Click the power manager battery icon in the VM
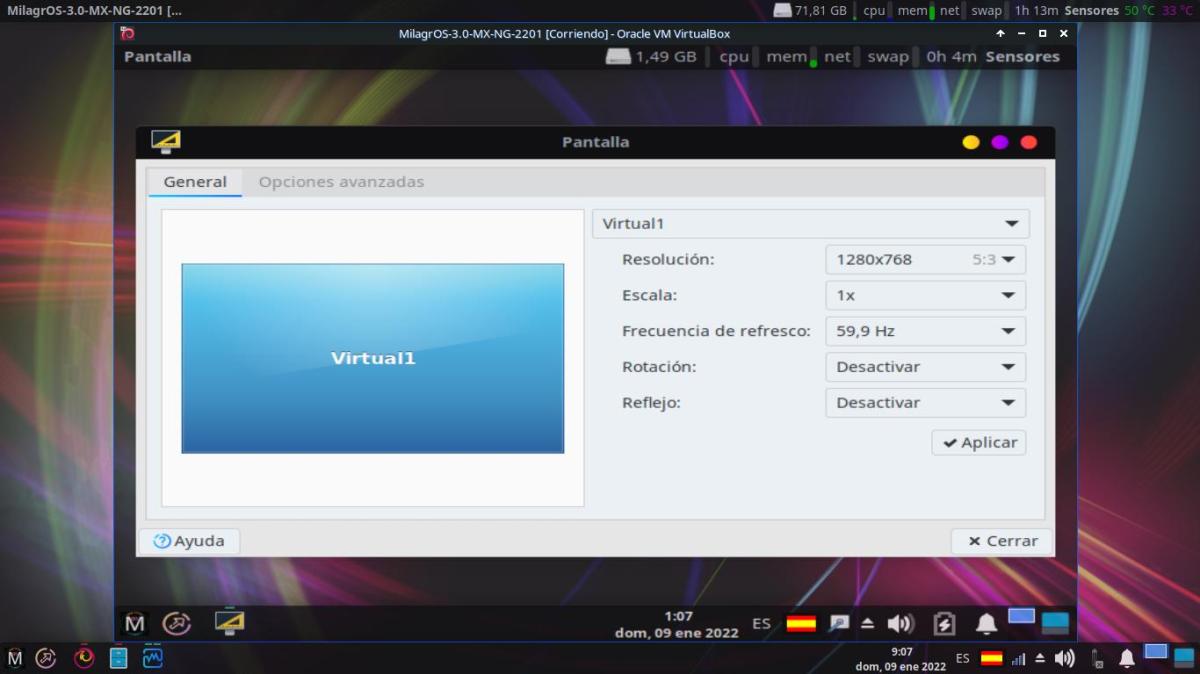Image resolution: width=1200 pixels, height=674 pixels. tap(944, 624)
